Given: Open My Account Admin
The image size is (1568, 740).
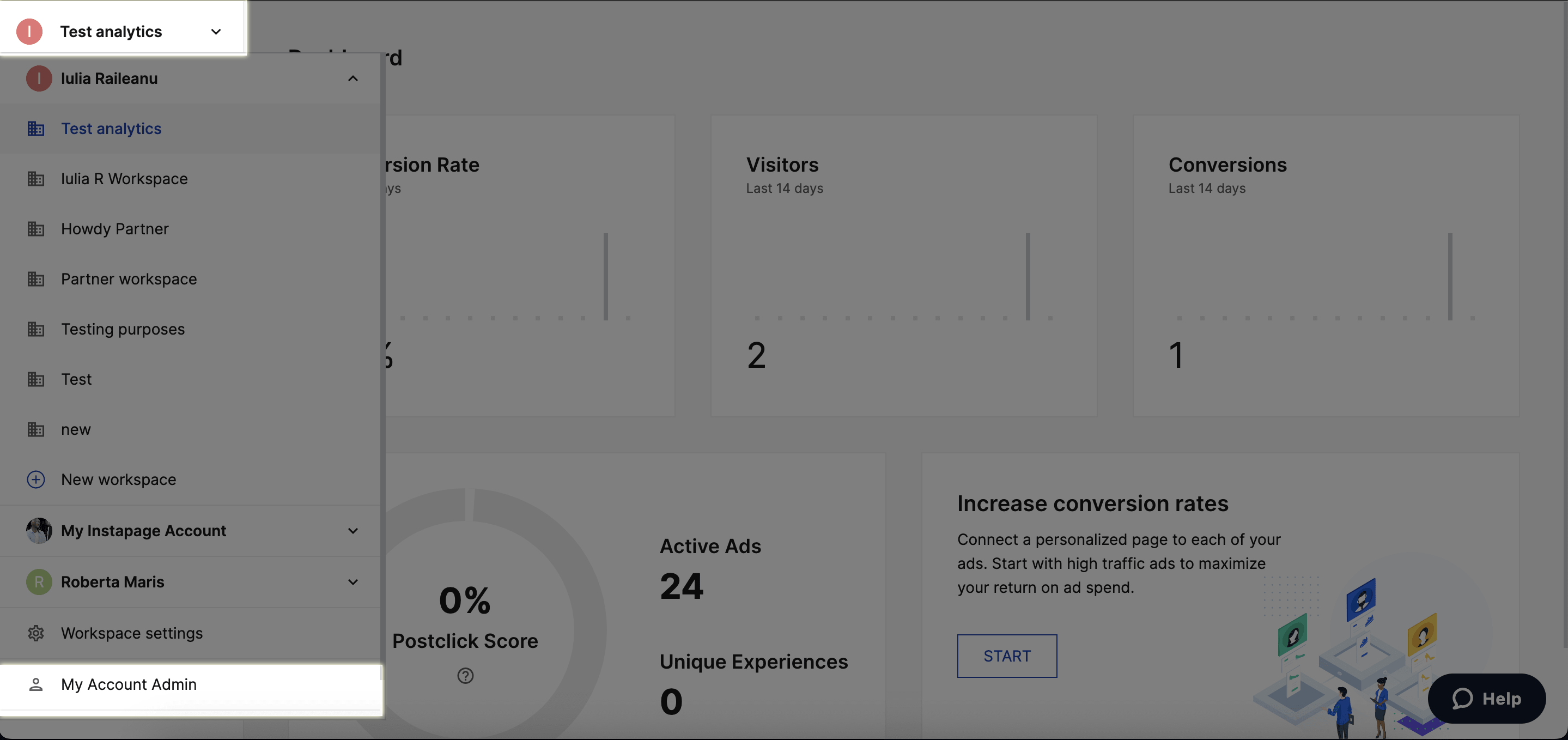Looking at the screenshot, I should (191, 684).
